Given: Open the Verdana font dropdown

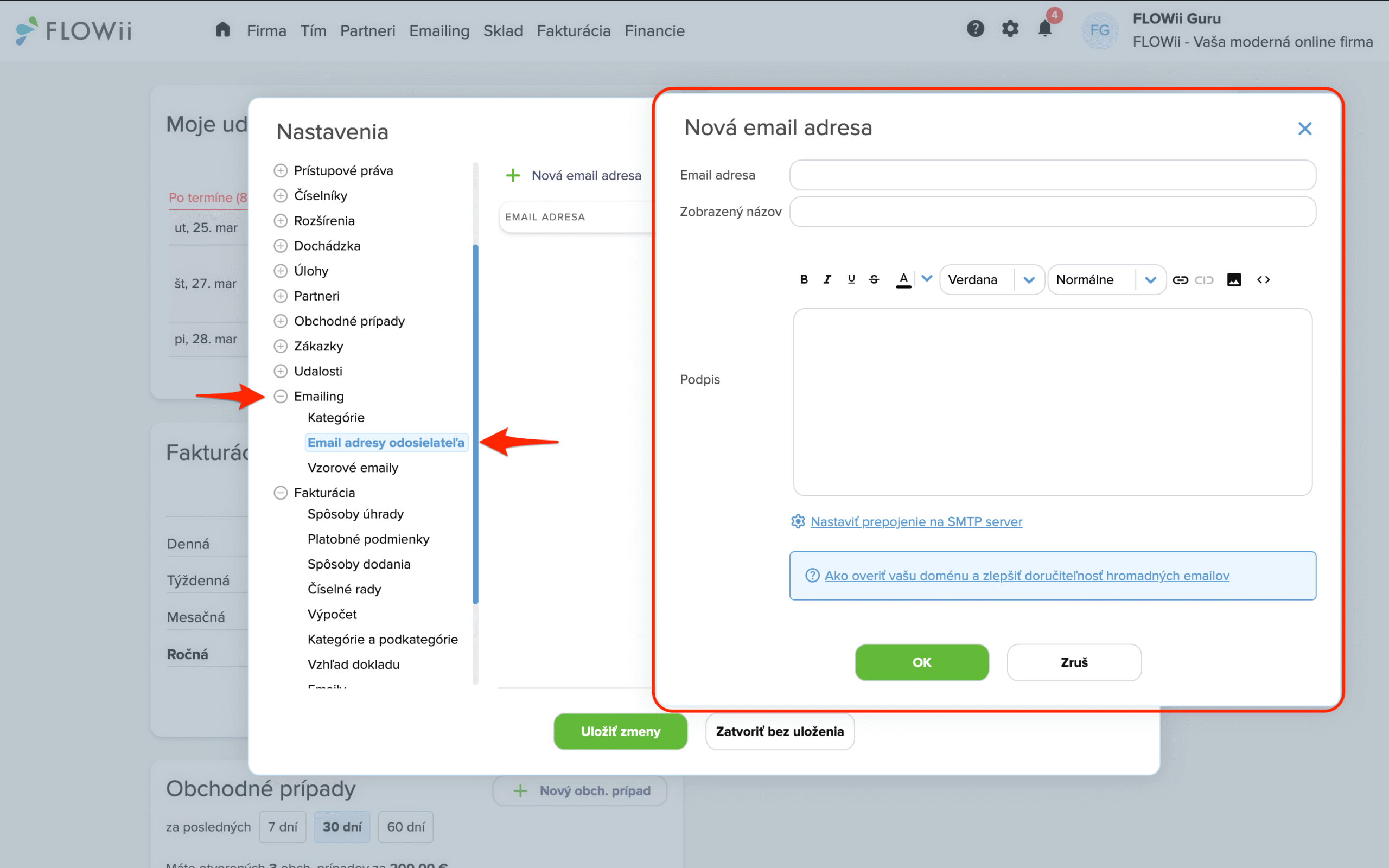Looking at the screenshot, I should coord(991,279).
